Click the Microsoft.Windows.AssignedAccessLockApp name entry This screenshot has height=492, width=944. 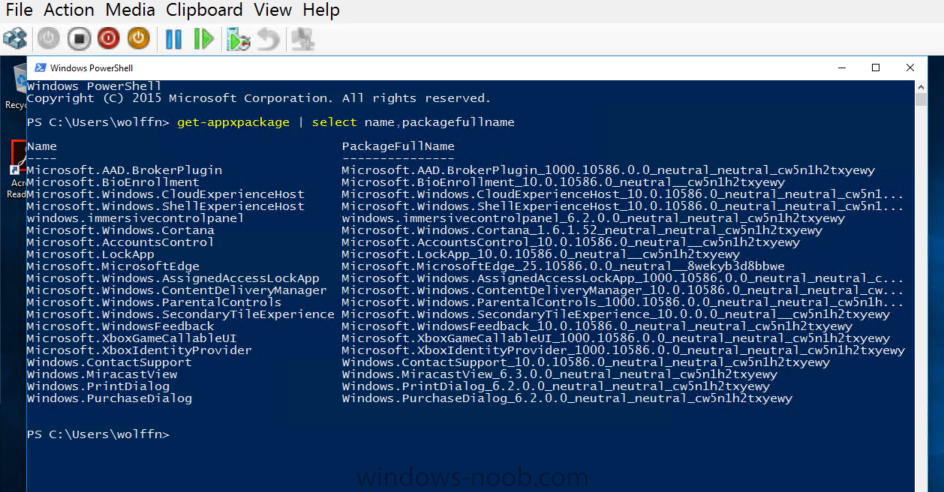173,278
